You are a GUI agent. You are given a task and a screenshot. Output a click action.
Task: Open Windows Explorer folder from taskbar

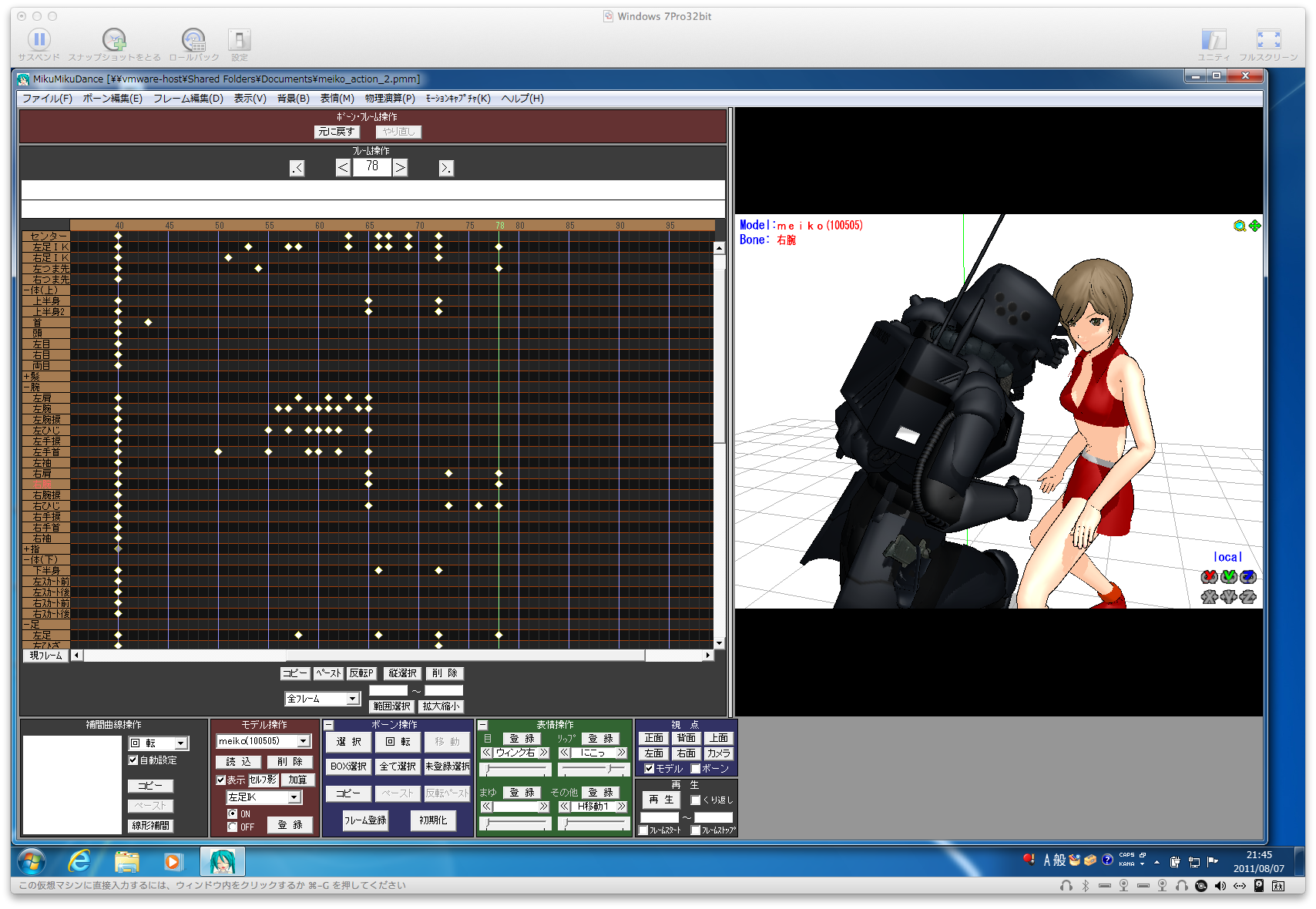point(127,861)
